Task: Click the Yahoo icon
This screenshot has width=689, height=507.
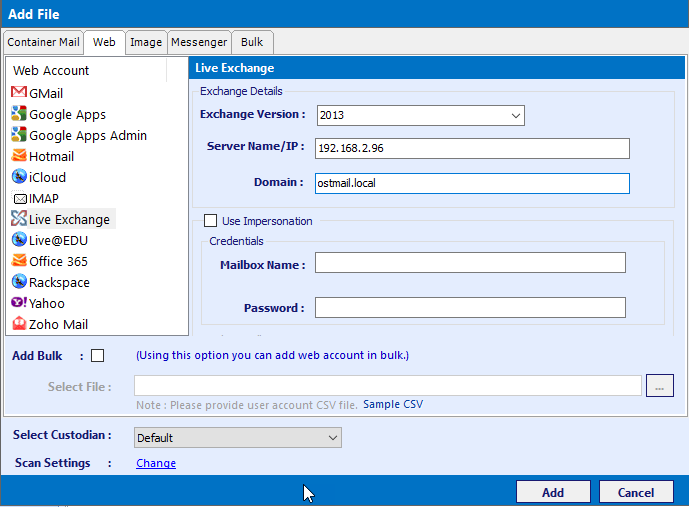Action: click(x=19, y=302)
